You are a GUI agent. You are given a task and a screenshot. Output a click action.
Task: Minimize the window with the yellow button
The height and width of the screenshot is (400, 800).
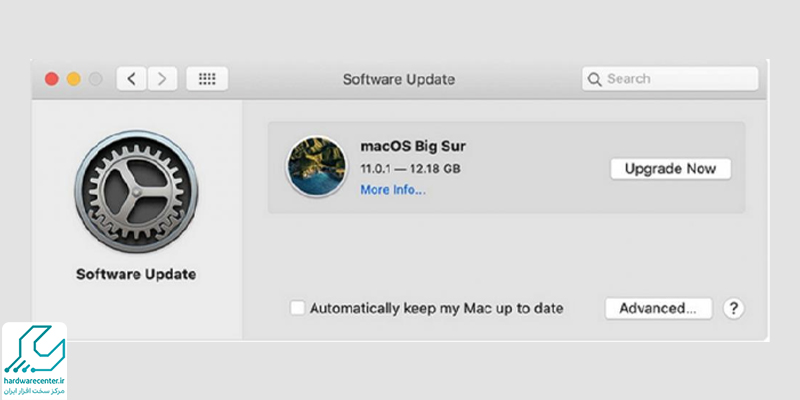tap(74, 78)
